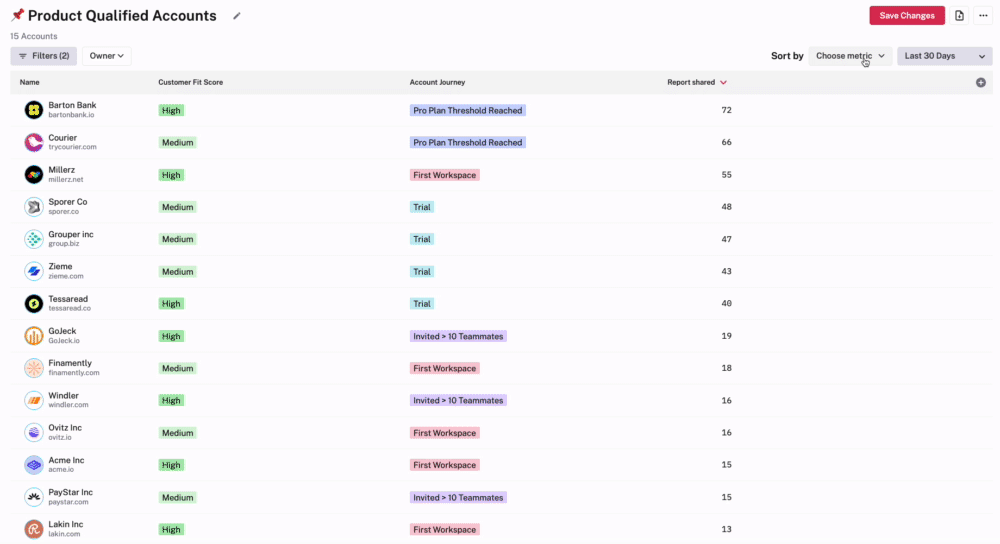Image resolution: width=1000 pixels, height=544 pixels.
Task: Click the Zieme logo
Action: pyautogui.click(x=34, y=271)
